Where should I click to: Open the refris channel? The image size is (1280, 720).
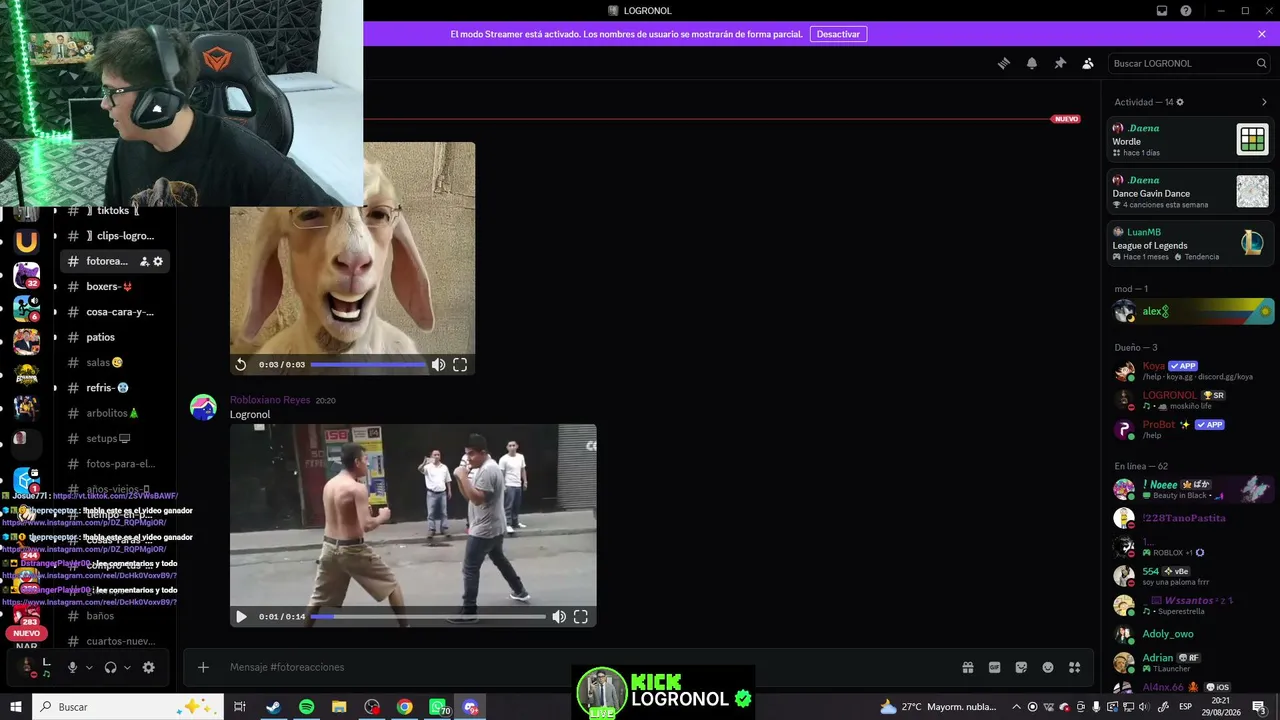tap(114, 388)
